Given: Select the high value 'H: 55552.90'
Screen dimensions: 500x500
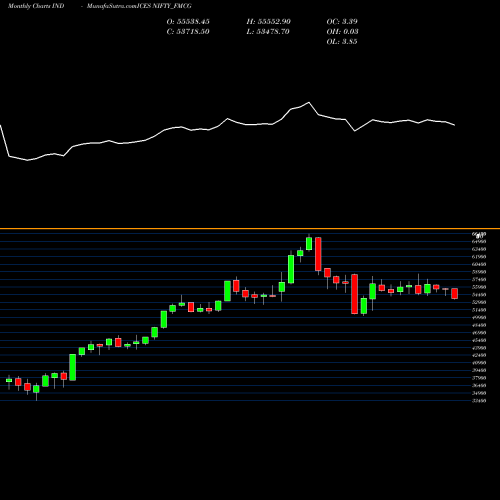Looking at the screenshot, I should (x=269, y=21).
